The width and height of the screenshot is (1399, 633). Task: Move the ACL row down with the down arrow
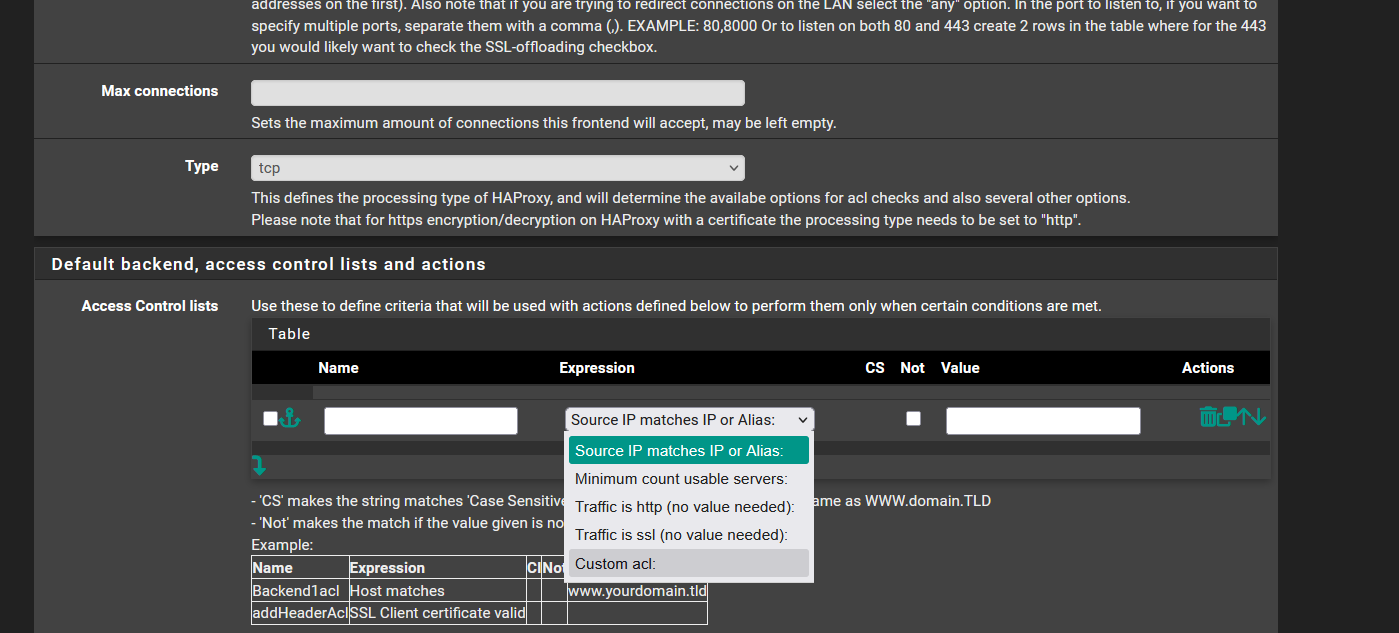tap(1258, 417)
